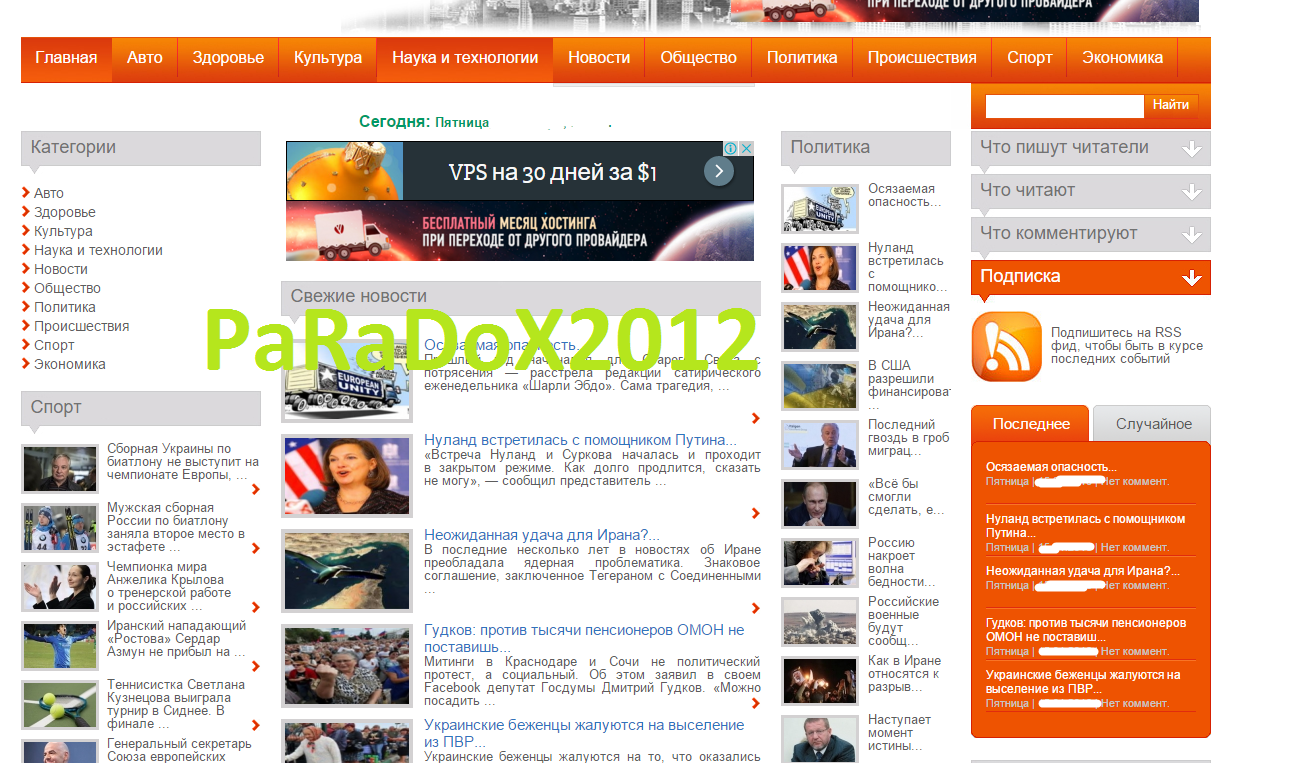
Task: Select Экономика in the top navigation bar
Action: [x=1123, y=58]
